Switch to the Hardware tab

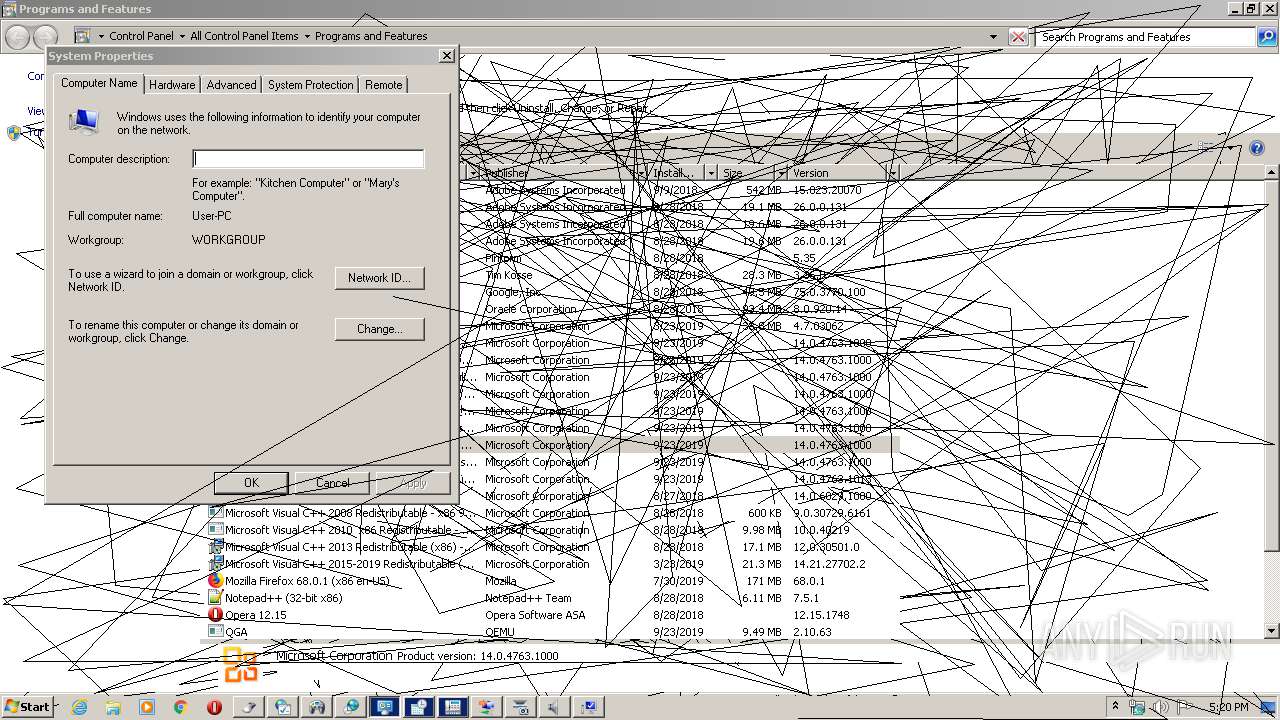point(172,85)
